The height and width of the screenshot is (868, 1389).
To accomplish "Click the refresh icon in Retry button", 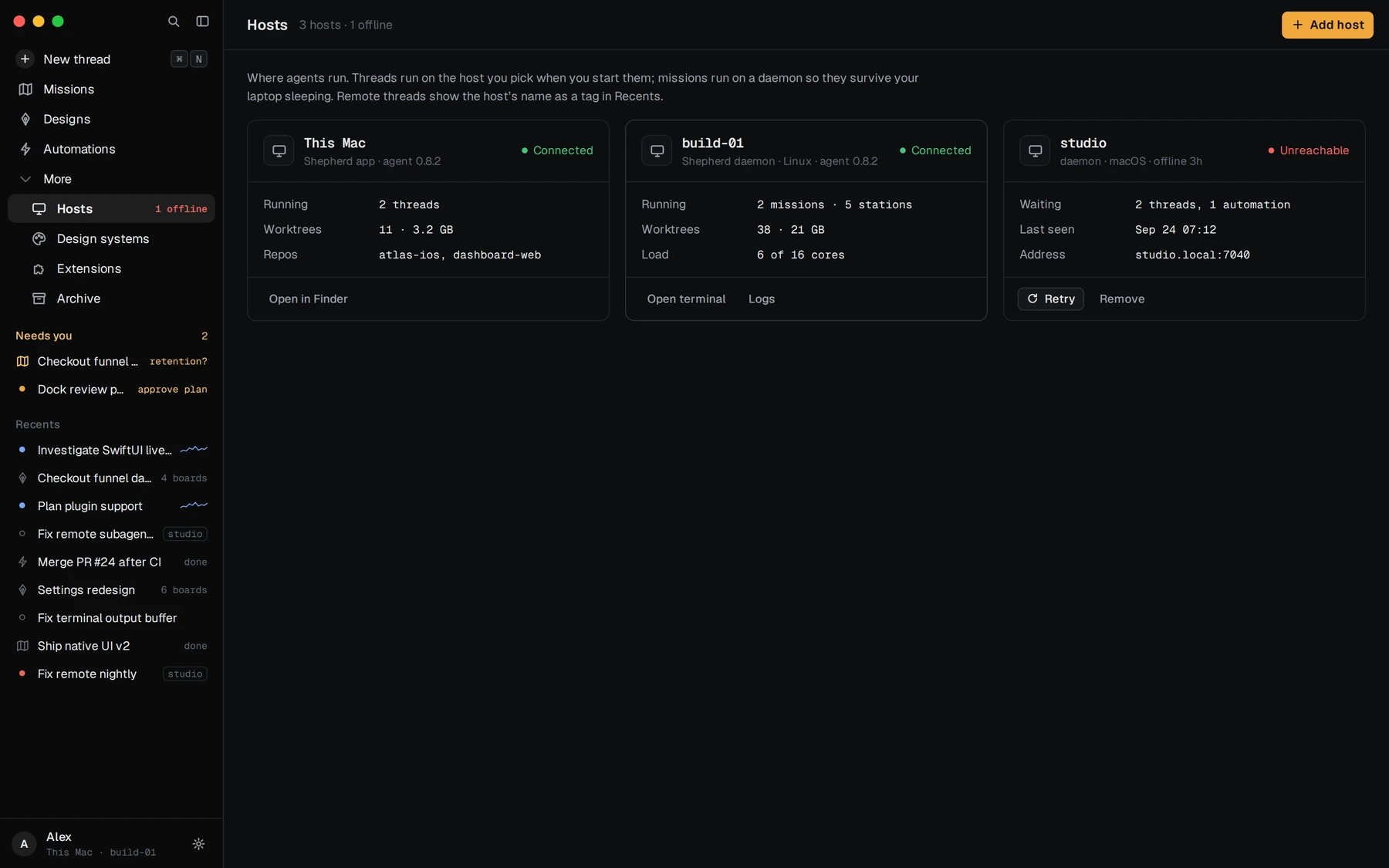I will tap(1032, 299).
